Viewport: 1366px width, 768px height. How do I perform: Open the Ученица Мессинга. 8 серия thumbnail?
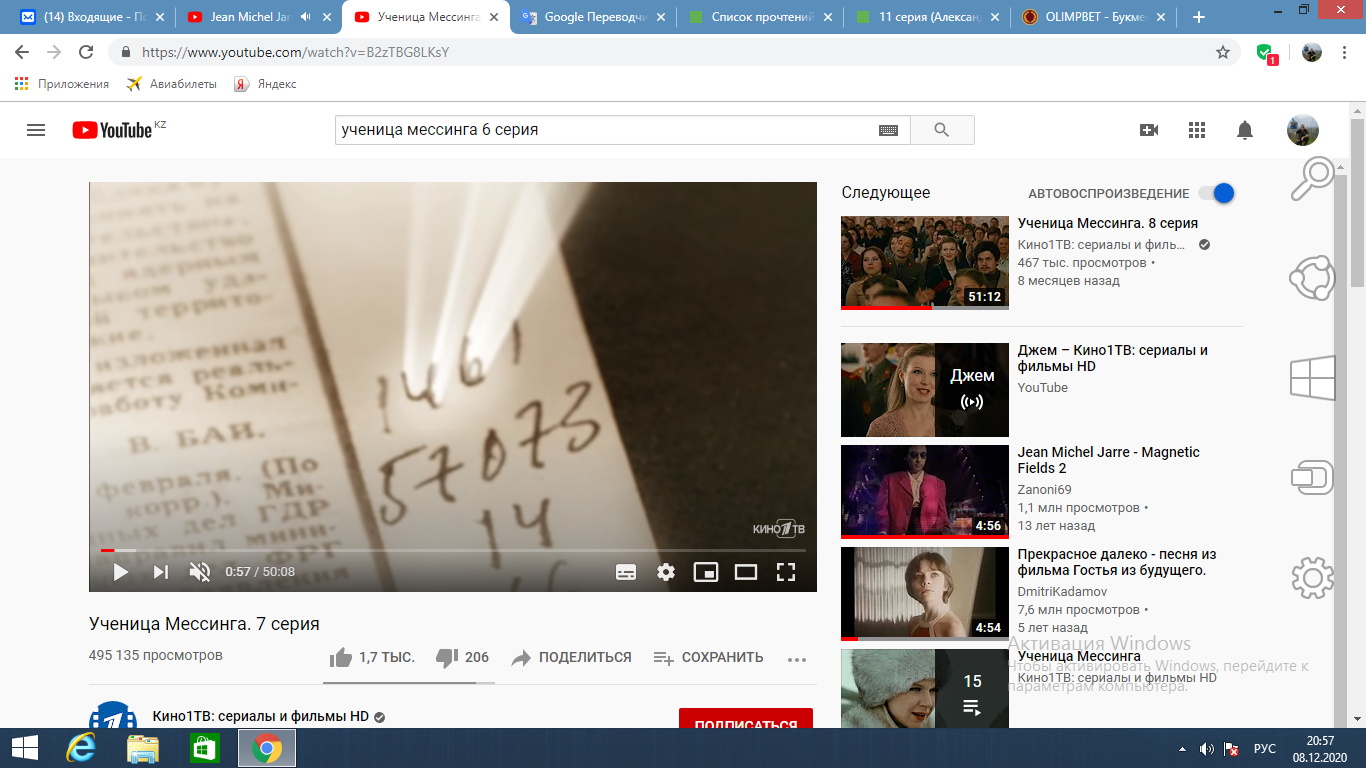(925, 262)
